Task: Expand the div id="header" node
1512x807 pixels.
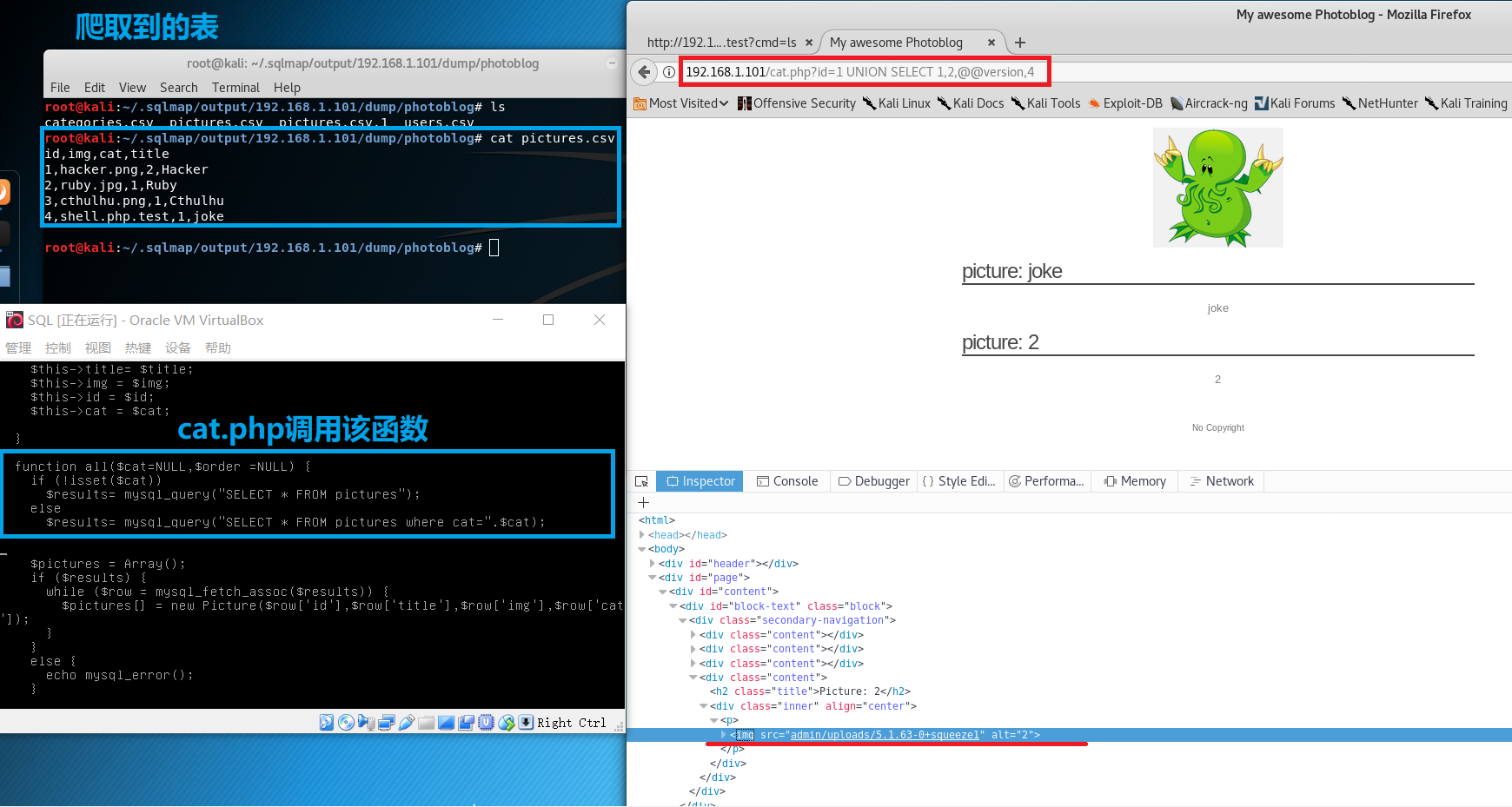Action: click(x=653, y=564)
